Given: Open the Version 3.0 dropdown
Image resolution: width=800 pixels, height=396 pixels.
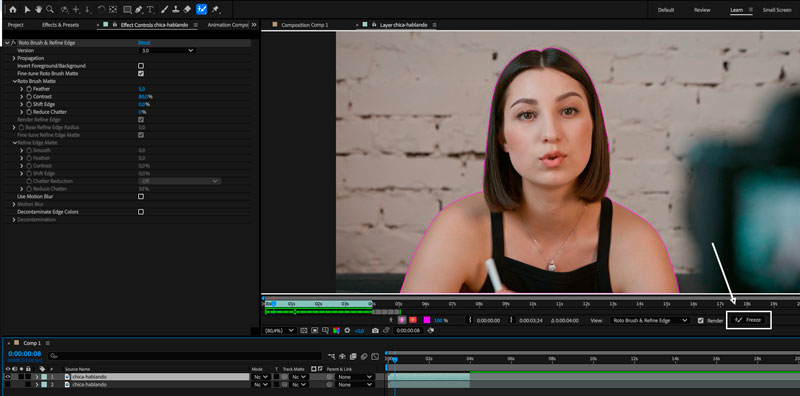Looking at the screenshot, I should pos(167,51).
